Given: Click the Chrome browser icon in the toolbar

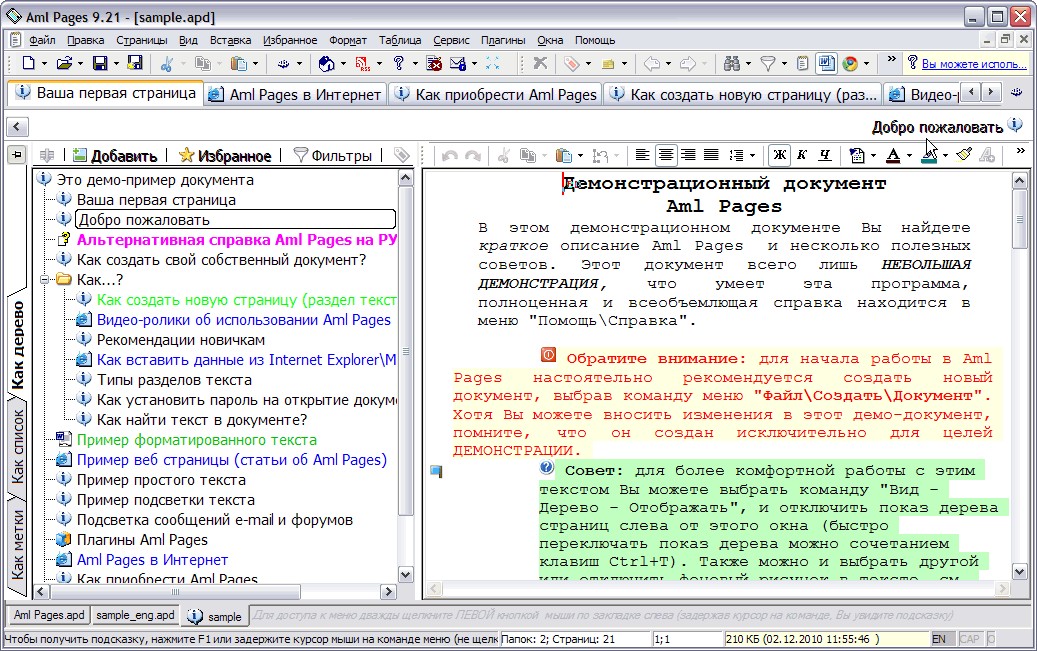Looking at the screenshot, I should coord(850,64).
